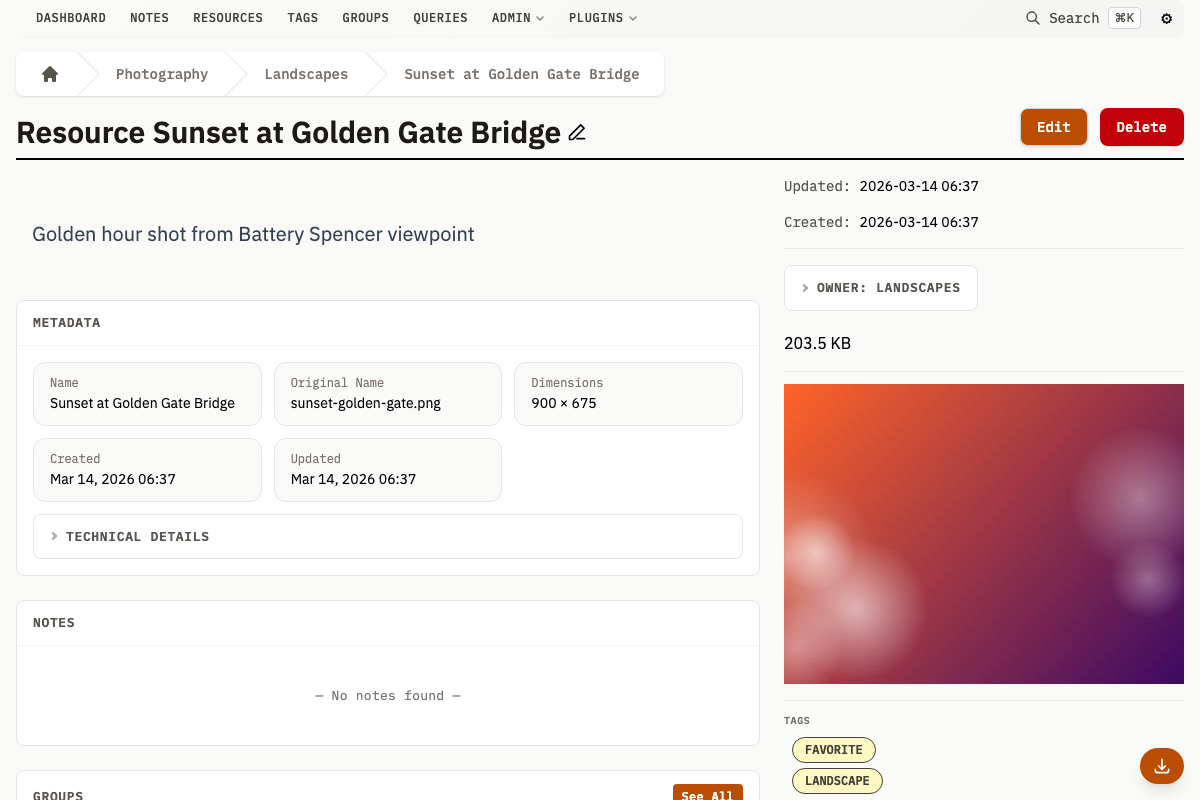The width and height of the screenshot is (1200, 800).
Task: Click the sunset image preview
Action: point(984,533)
